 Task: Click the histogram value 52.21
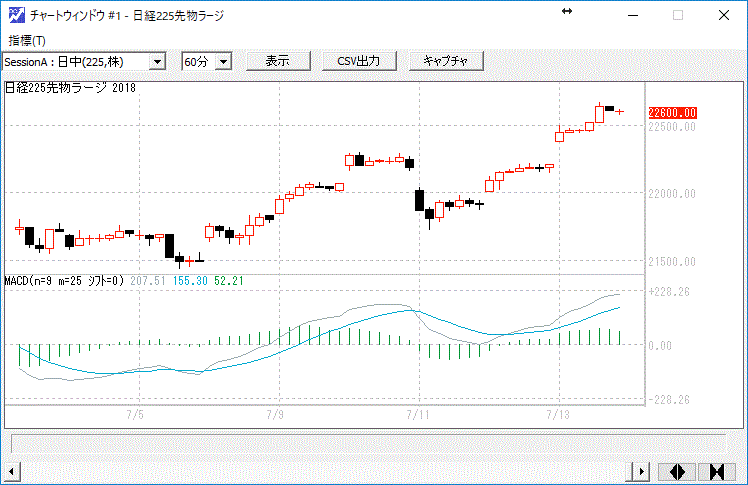pyautogui.click(x=229, y=281)
